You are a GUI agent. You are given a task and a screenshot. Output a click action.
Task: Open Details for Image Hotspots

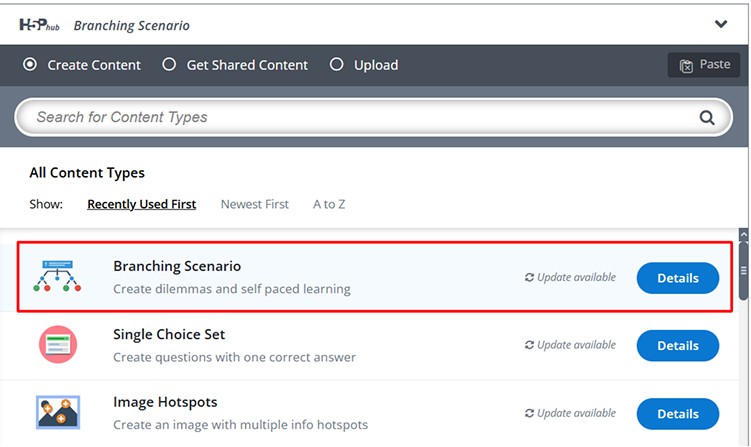click(678, 413)
